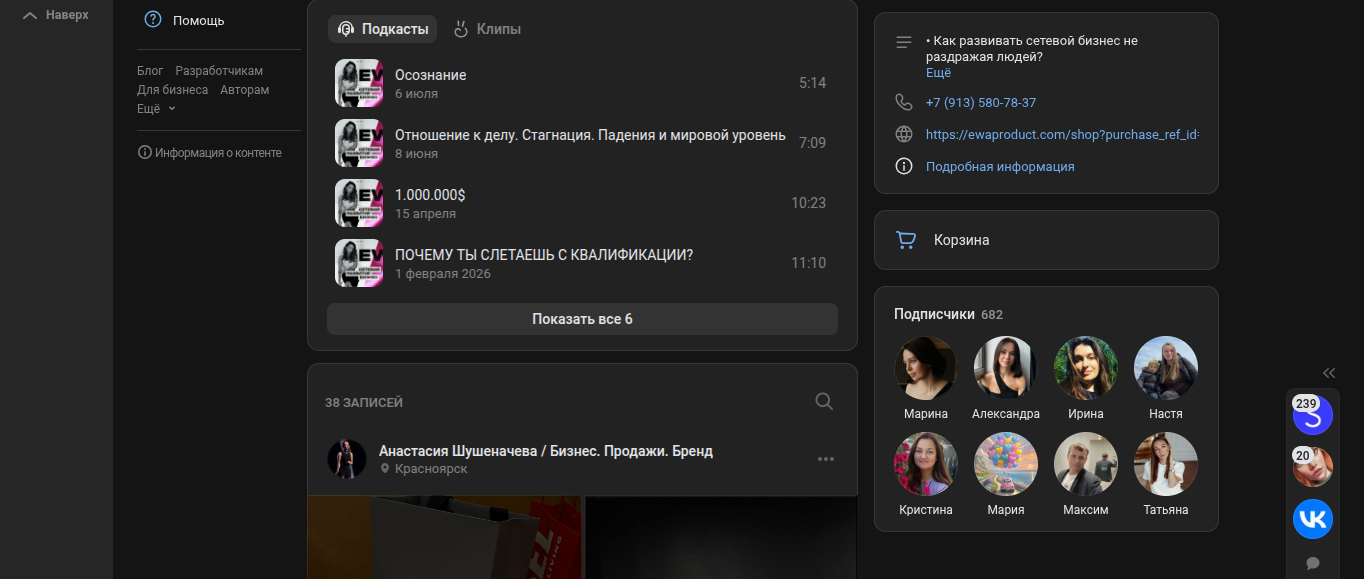1364x579 pixels.
Task: Click the phone handset icon
Action: [904, 102]
